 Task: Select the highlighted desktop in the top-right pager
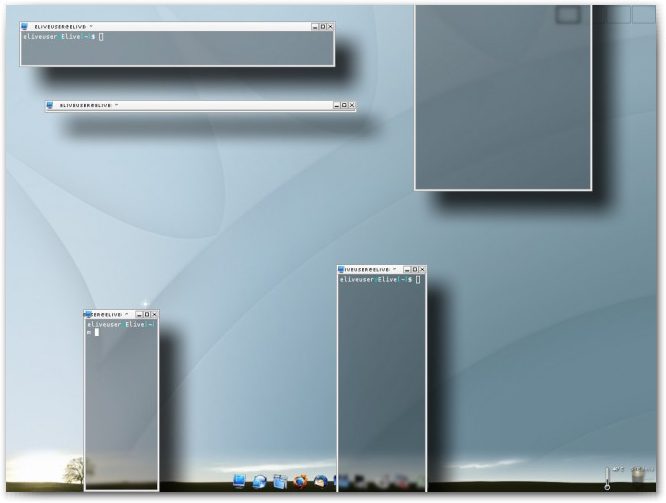click(568, 14)
